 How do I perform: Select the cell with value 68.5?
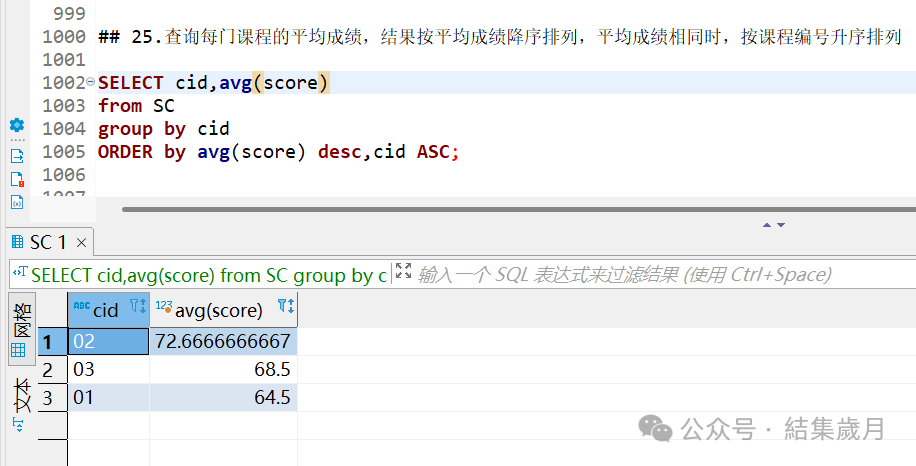pyautogui.click(x=224, y=370)
